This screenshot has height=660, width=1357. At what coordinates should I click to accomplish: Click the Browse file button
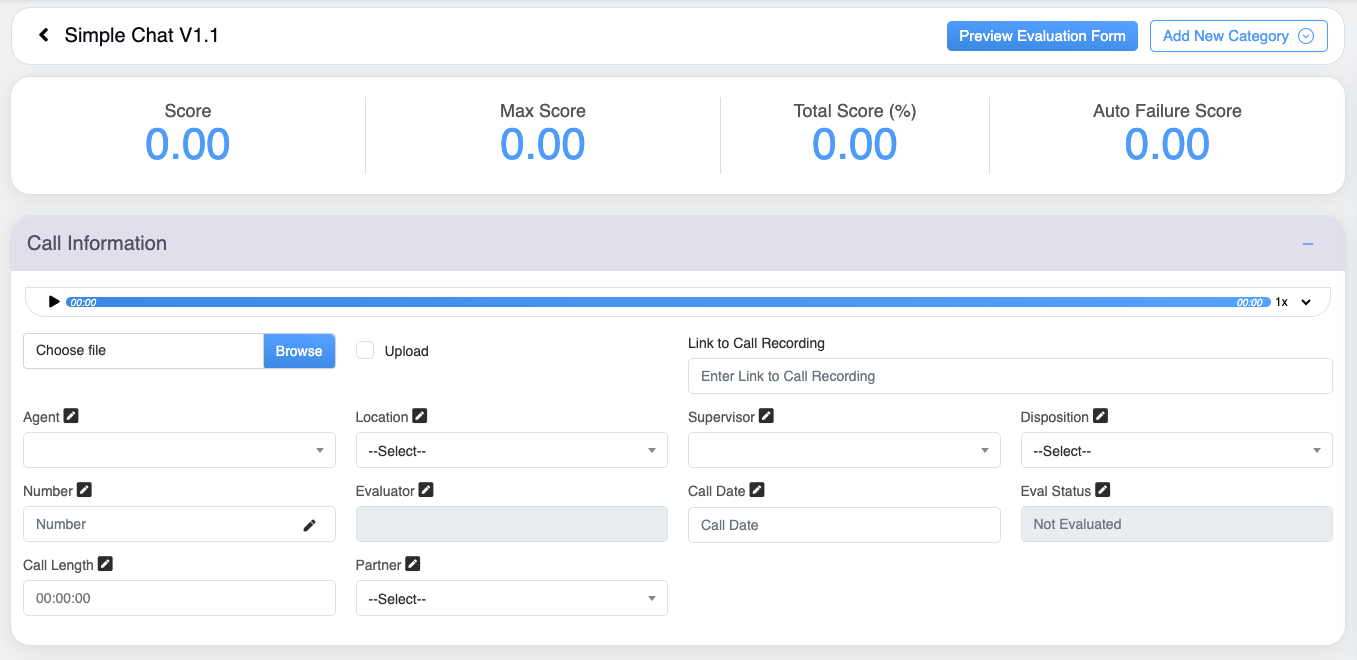tap(299, 351)
